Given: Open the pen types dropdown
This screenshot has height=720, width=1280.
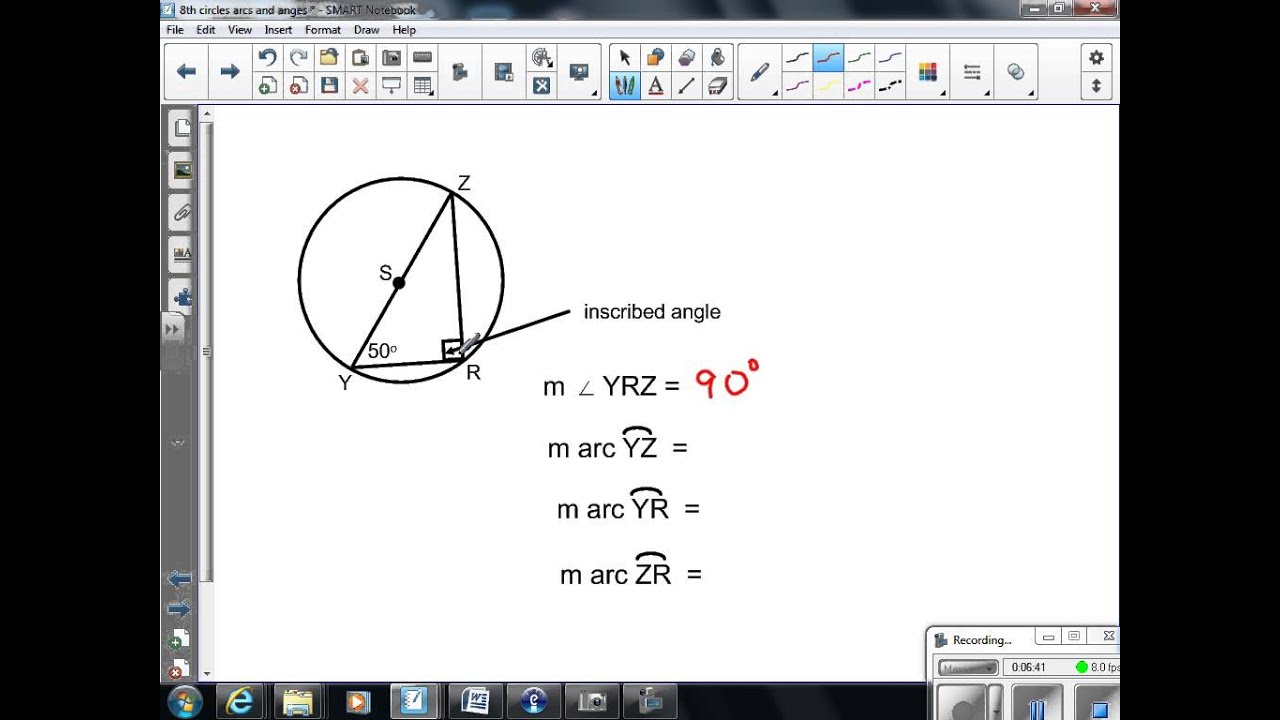Looking at the screenshot, I should [761, 72].
